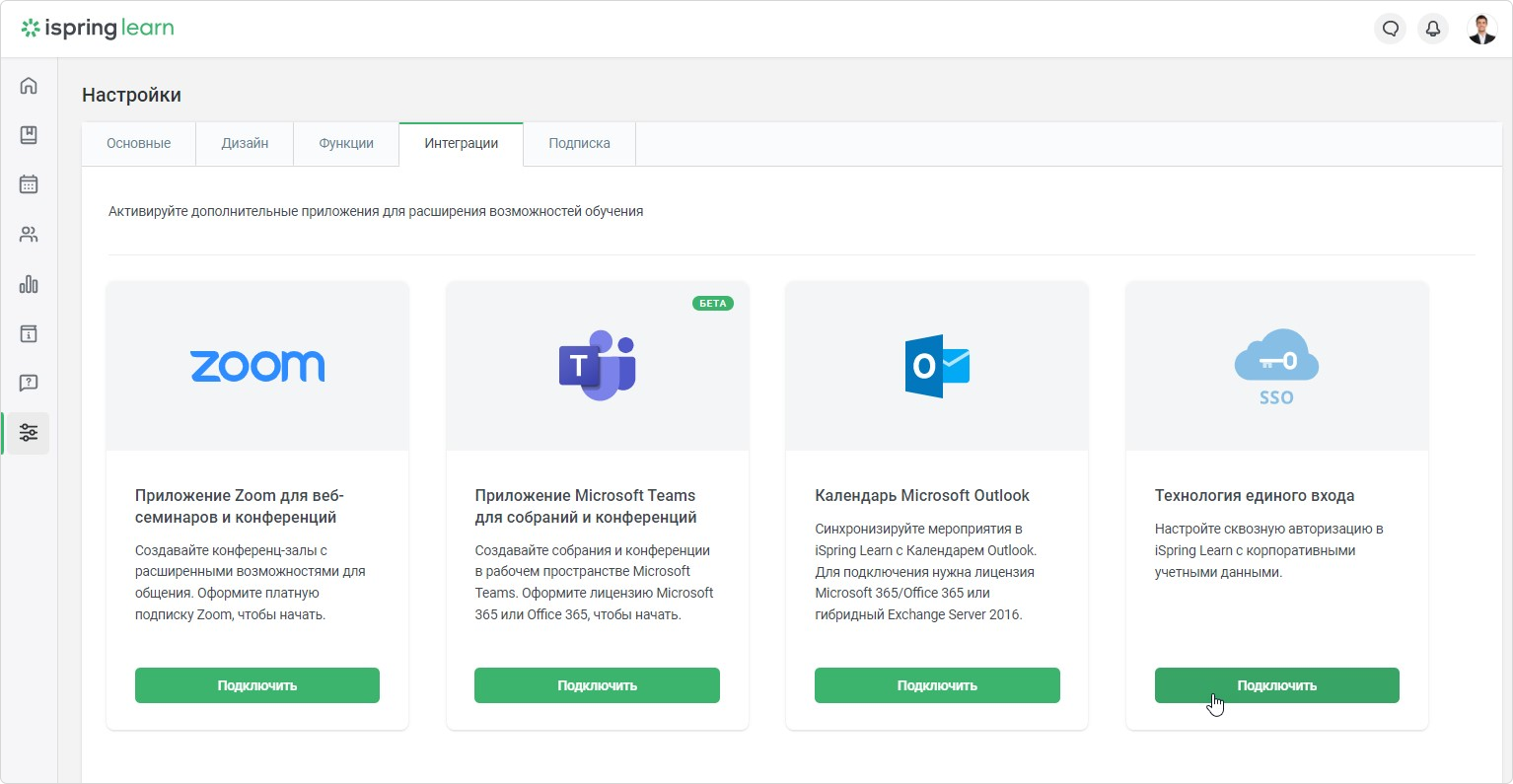Click the SSO cloud key image

pos(1276,367)
